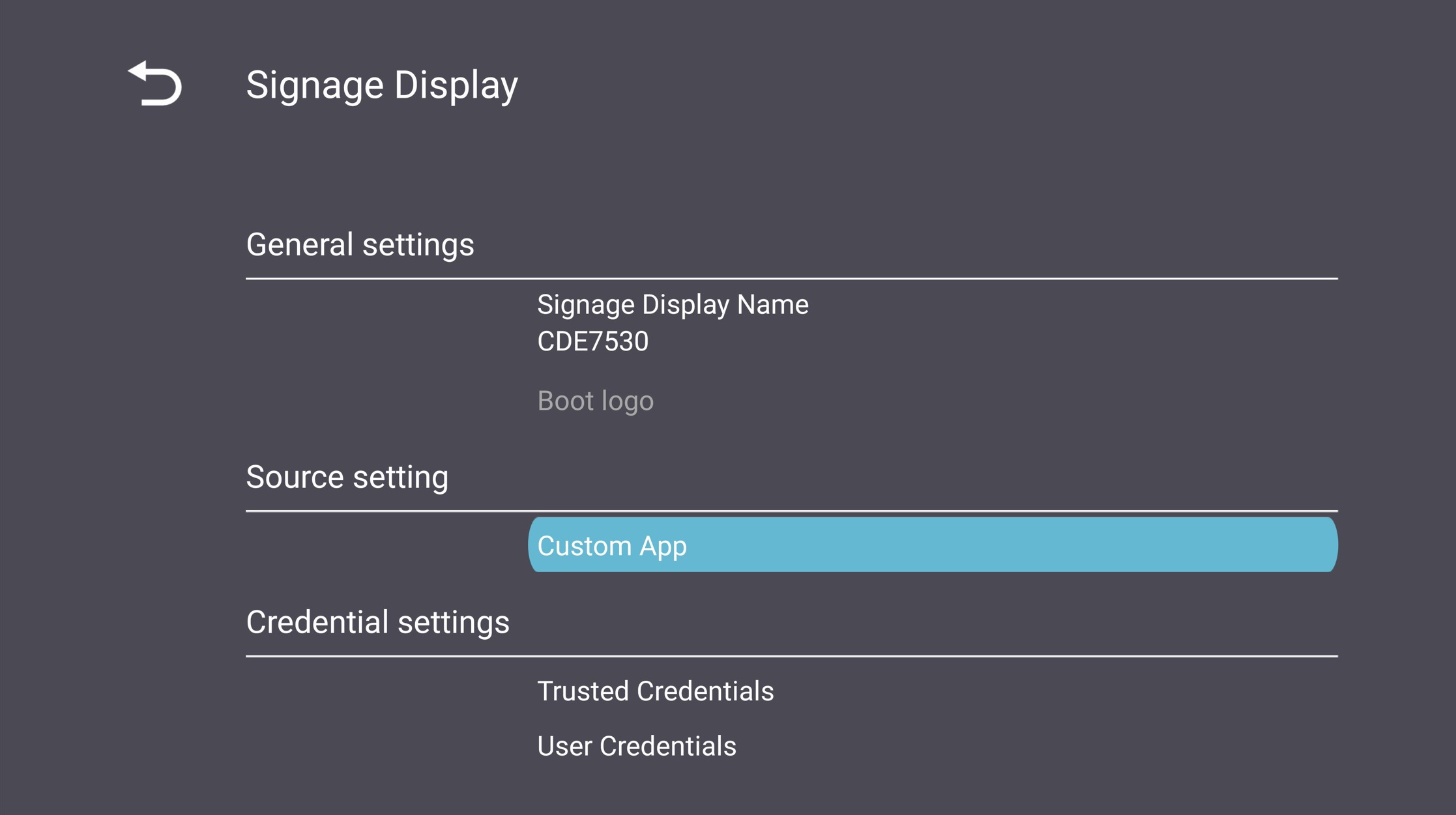Click the Custom App text label
This screenshot has height=815, width=1456.
click(611, 546)
